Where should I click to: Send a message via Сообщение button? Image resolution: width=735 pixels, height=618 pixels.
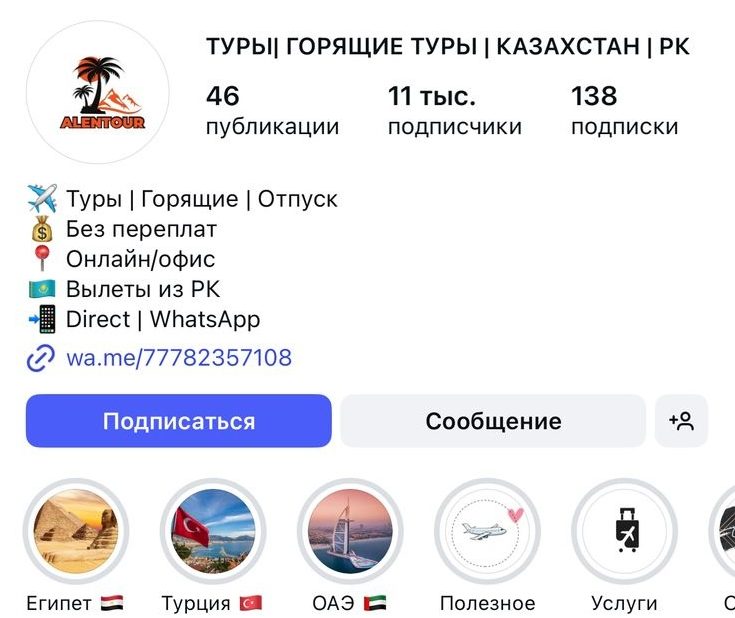point(493,421)
